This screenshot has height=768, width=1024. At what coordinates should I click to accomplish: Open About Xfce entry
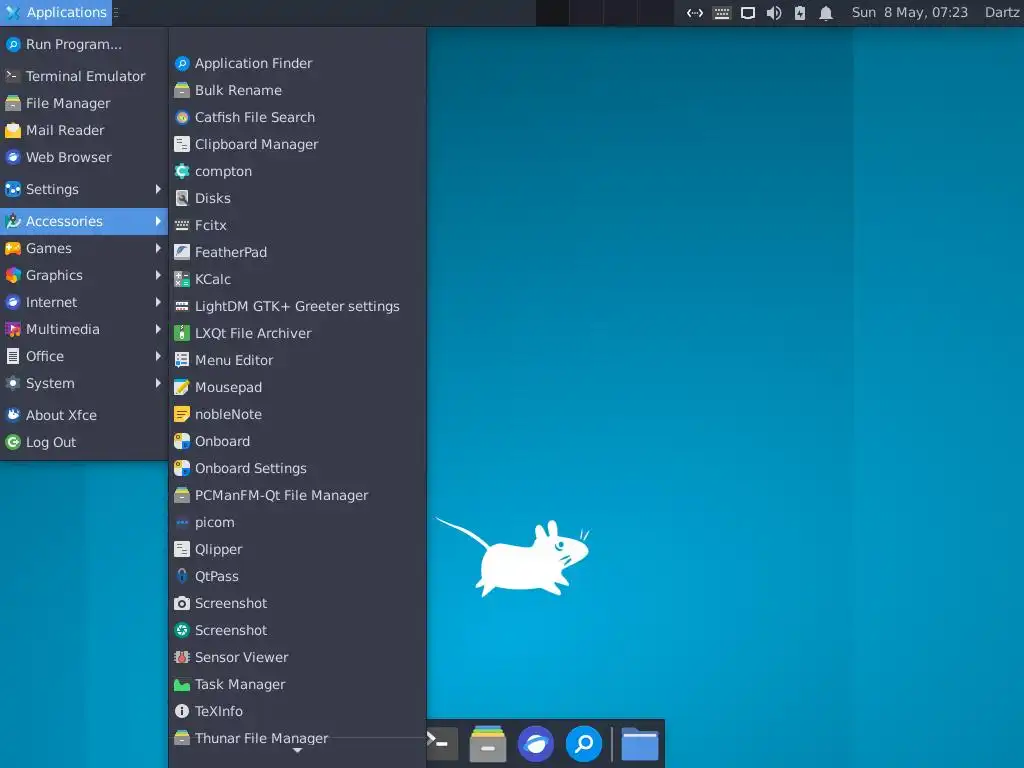pos(84,415)
